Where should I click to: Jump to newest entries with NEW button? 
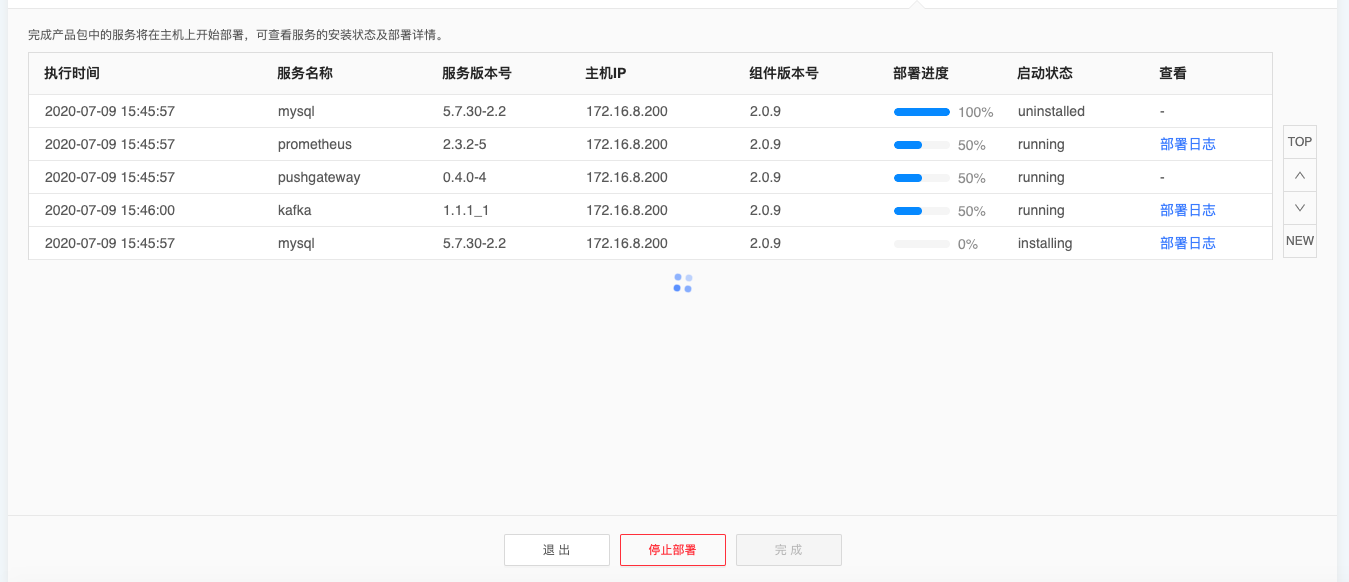coord(1299,241)
